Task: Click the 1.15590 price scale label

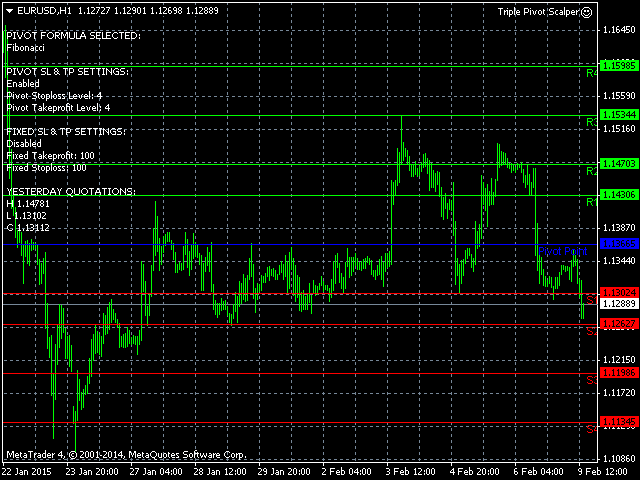Action: pyautogui.click(x=619, y=96)
